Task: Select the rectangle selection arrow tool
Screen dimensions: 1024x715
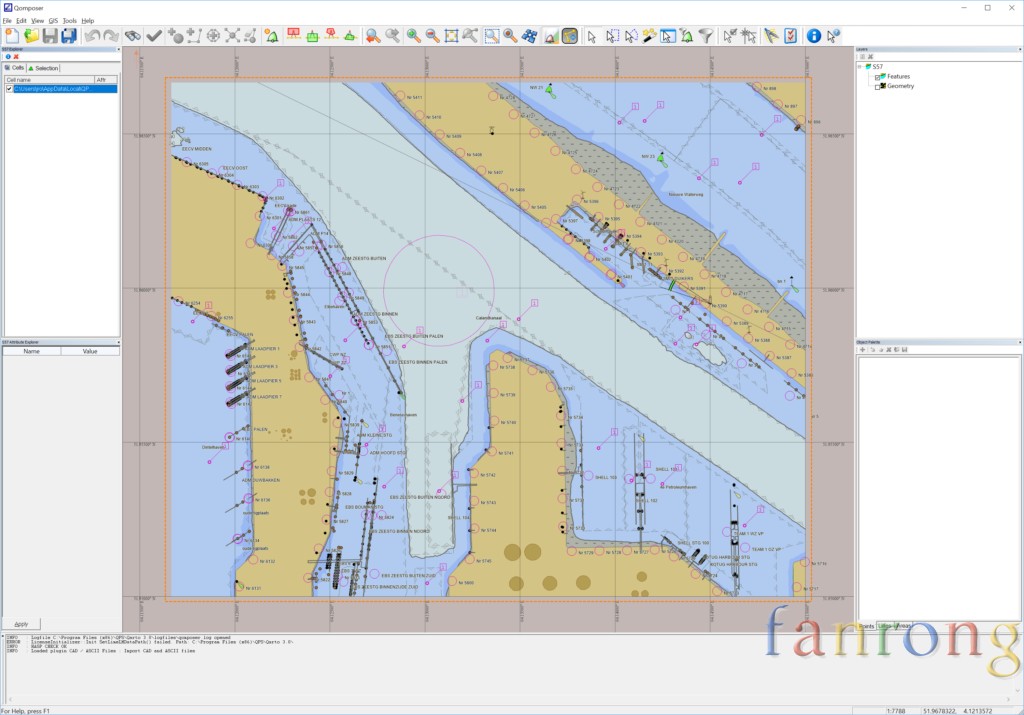Action: 612,36
